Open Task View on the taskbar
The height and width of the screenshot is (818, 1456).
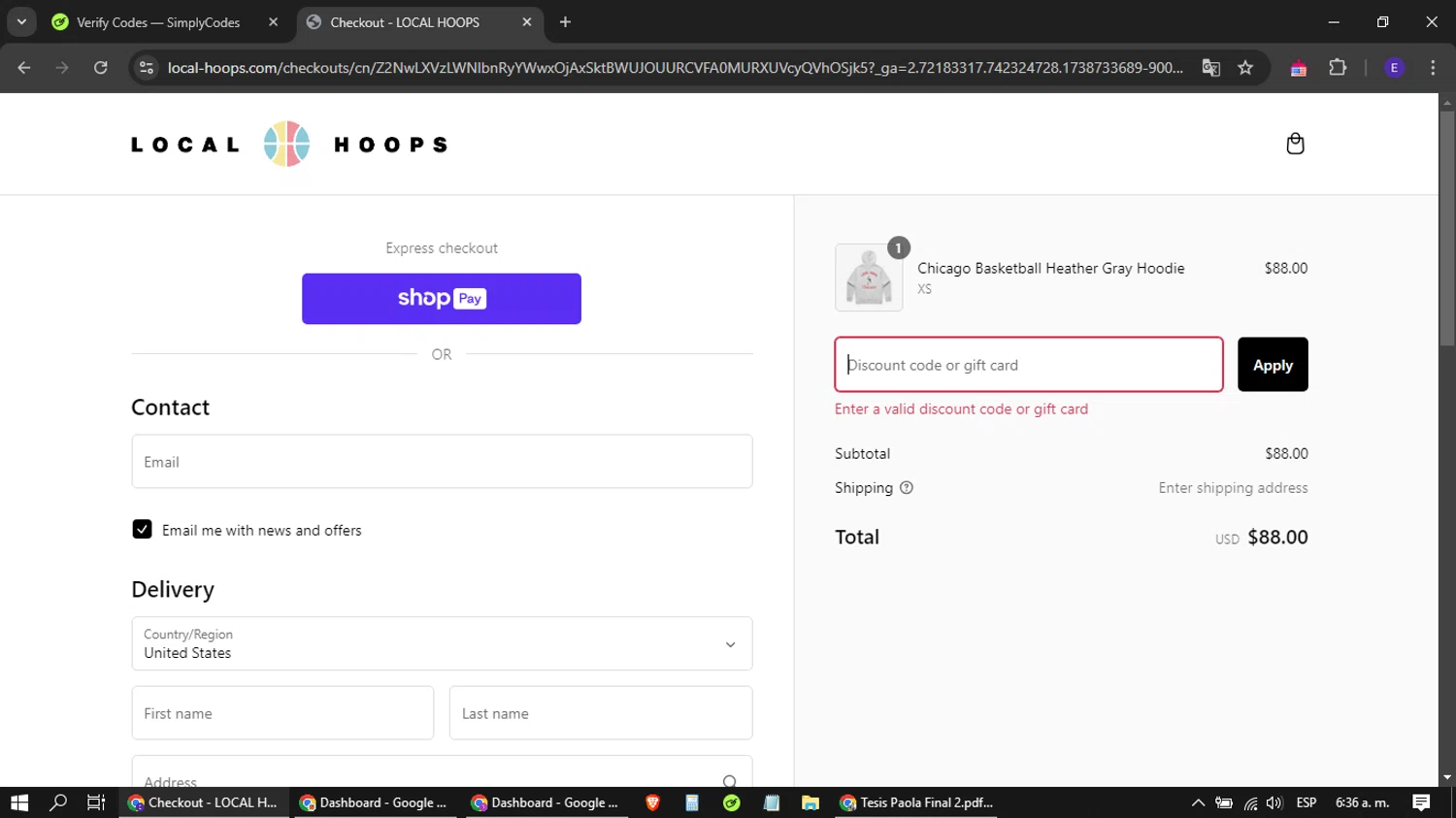tap(96, 802)
